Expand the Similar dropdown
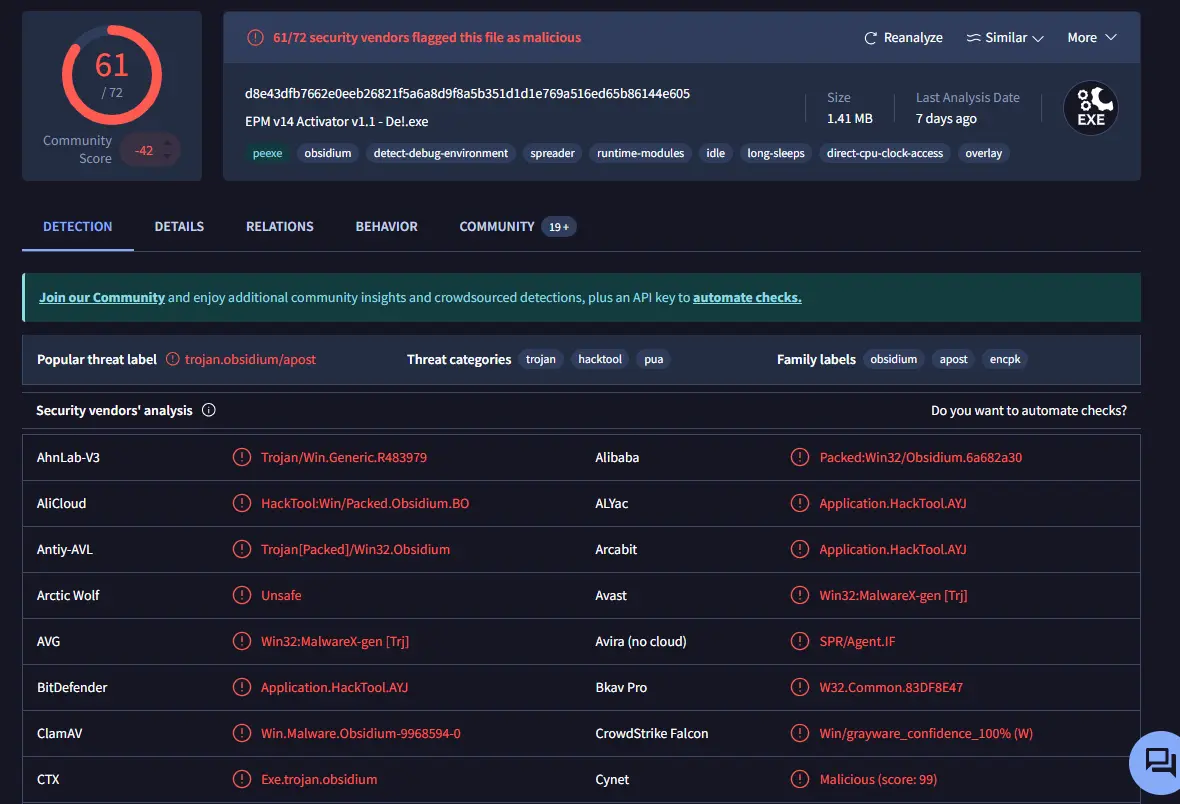The width and height of the screenshot is (1180, 804). (x=1005, y=38)
